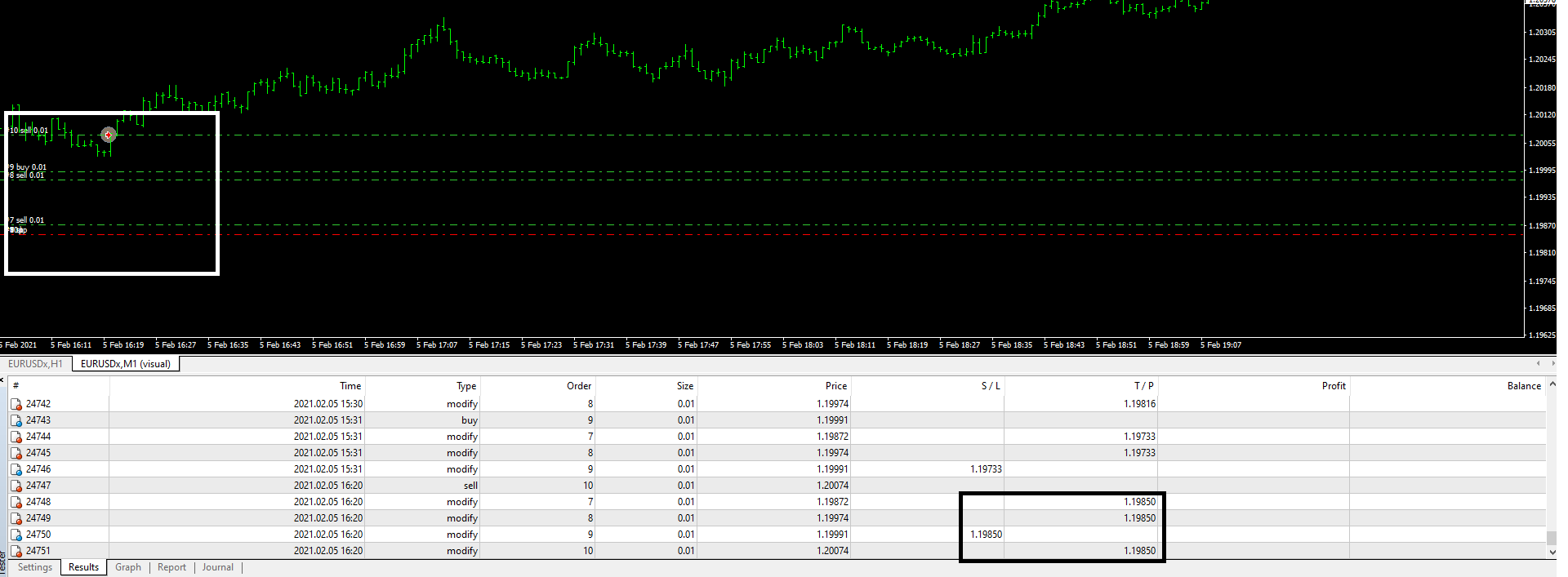
Task: Click the sell order icon for row 24747
Action: tap(16, 486)
